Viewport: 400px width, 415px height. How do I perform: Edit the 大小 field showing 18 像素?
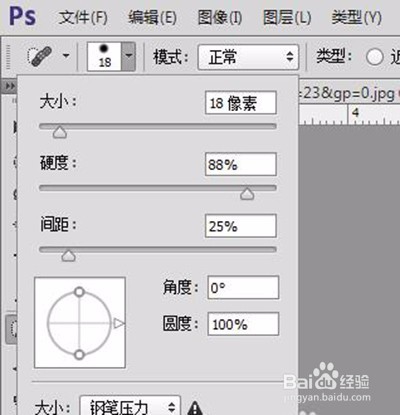coord(241,103)
